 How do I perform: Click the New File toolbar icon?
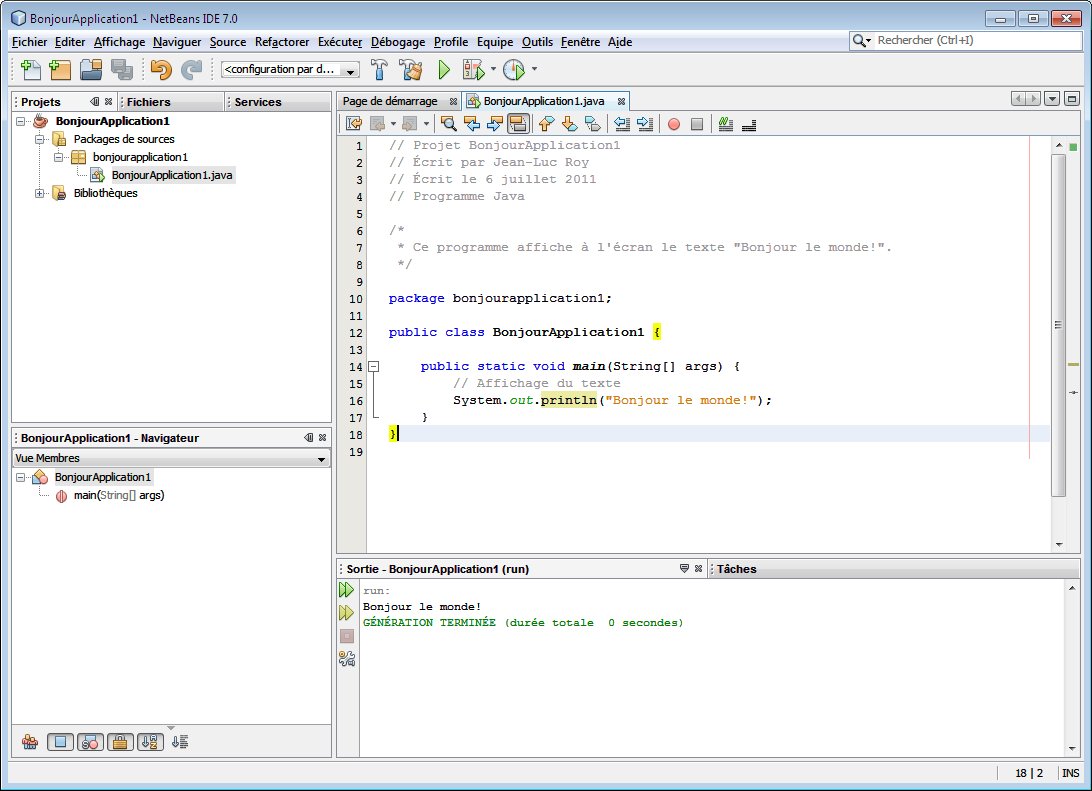pos(31,69)
